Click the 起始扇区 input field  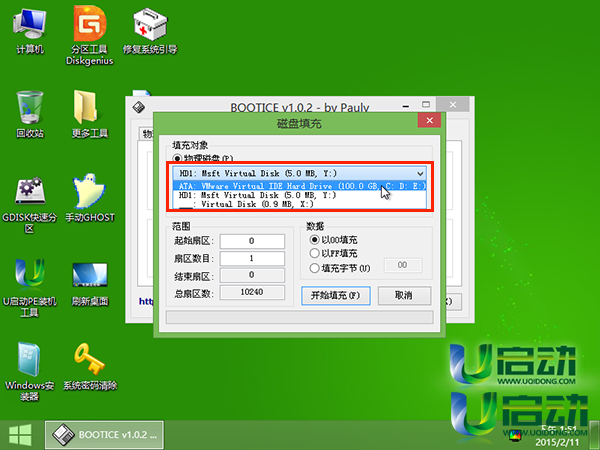click(x=252, y=241)
